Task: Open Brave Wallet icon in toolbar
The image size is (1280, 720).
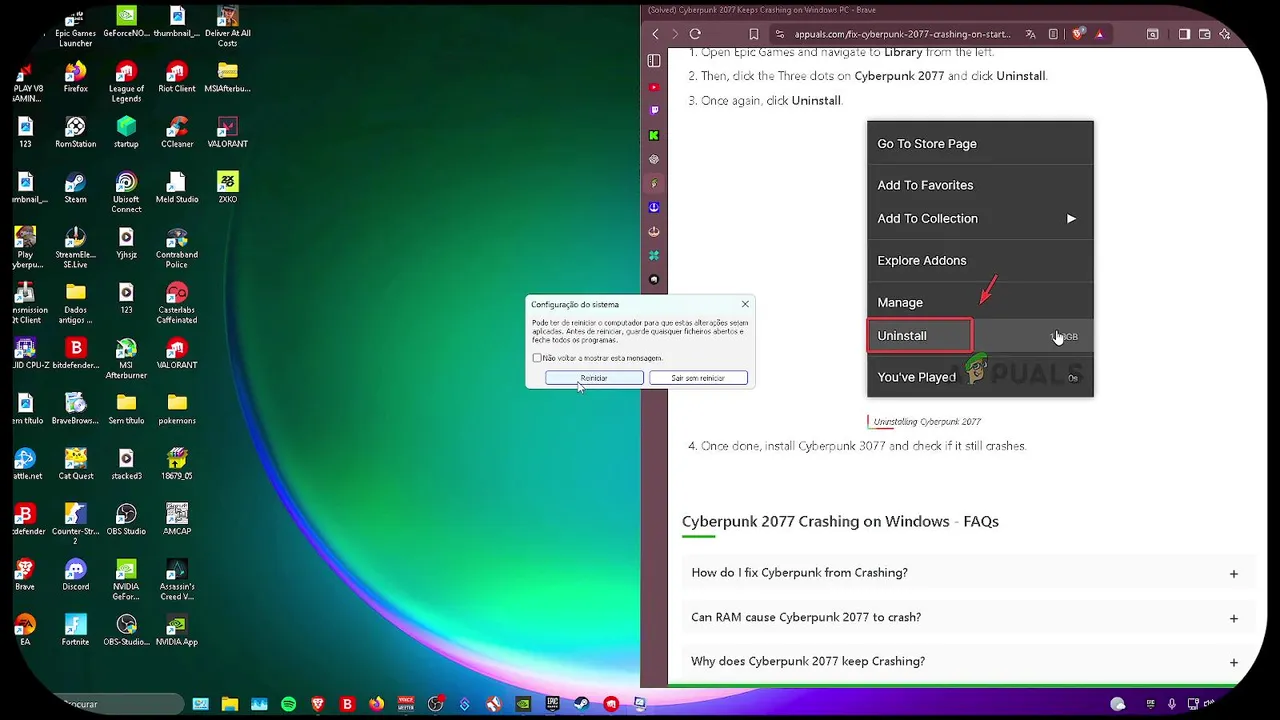Action: coord(1205,34)
